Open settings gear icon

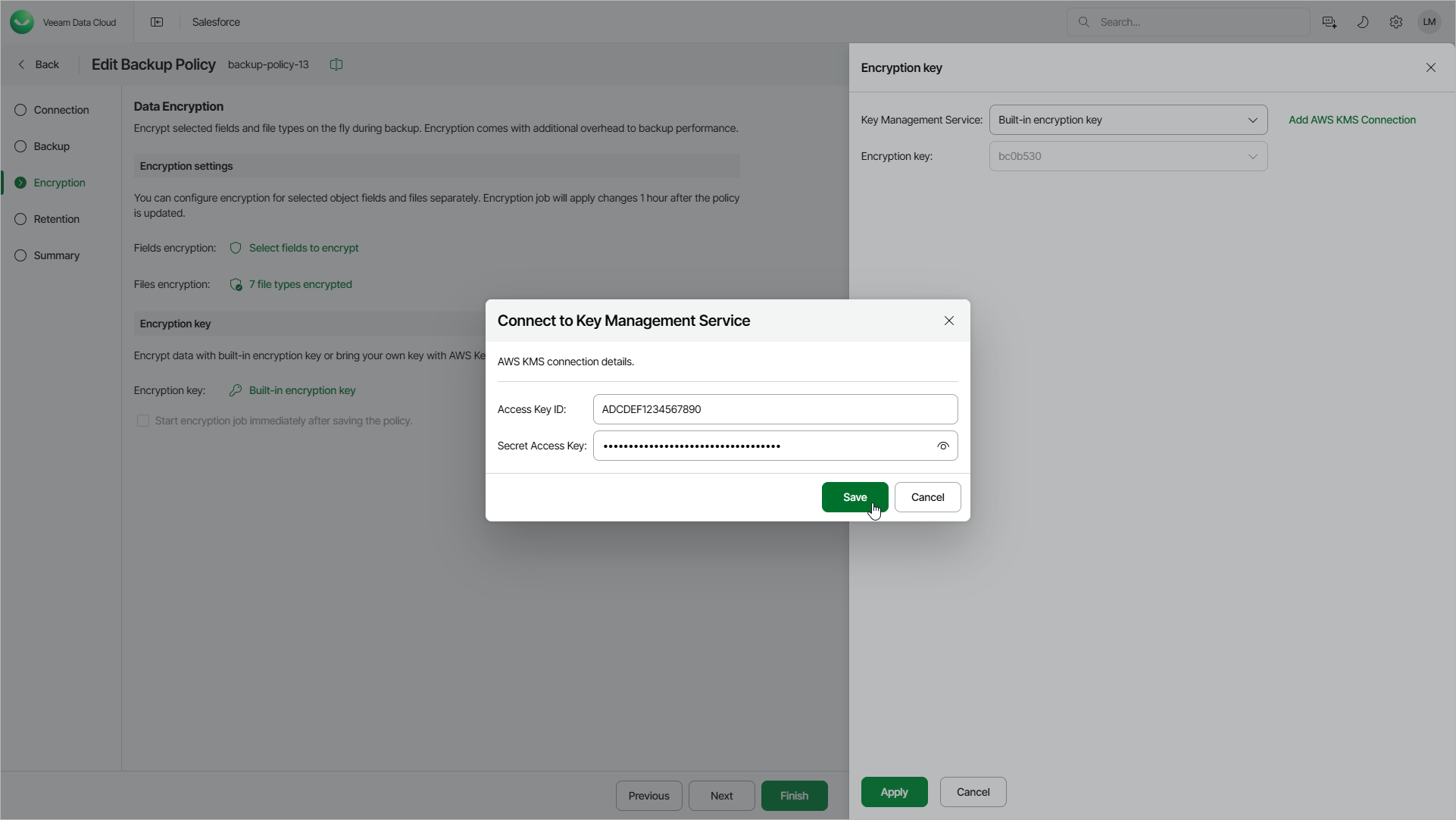(x=1395, y=22)
